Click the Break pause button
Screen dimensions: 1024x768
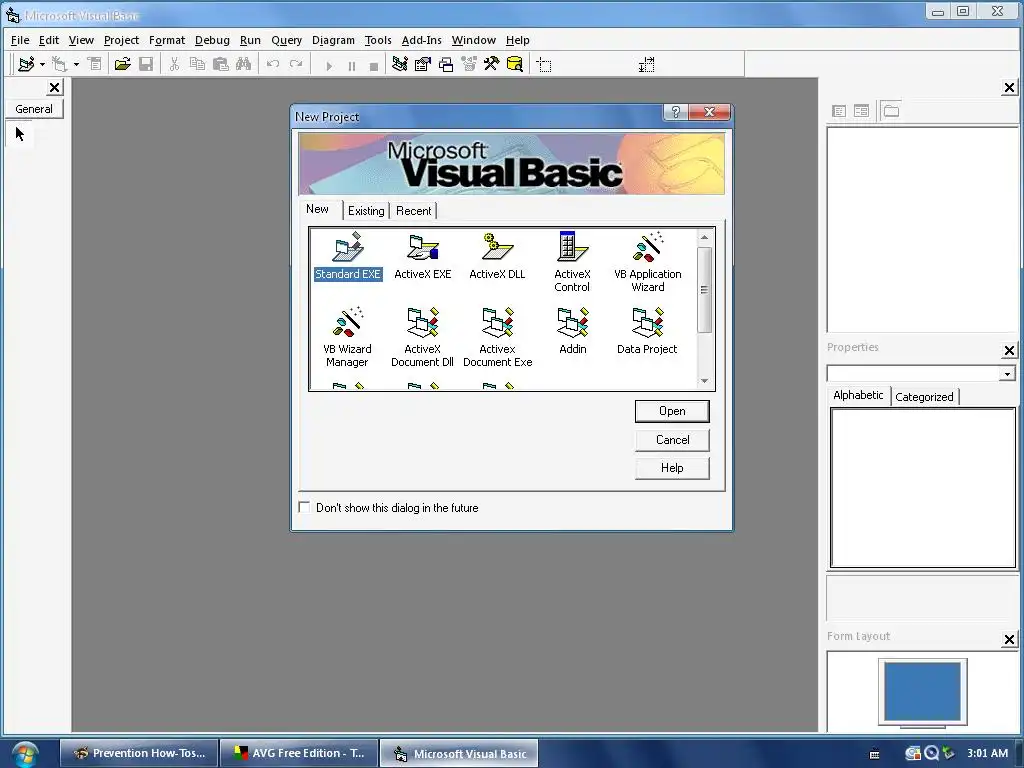point(351,65)
